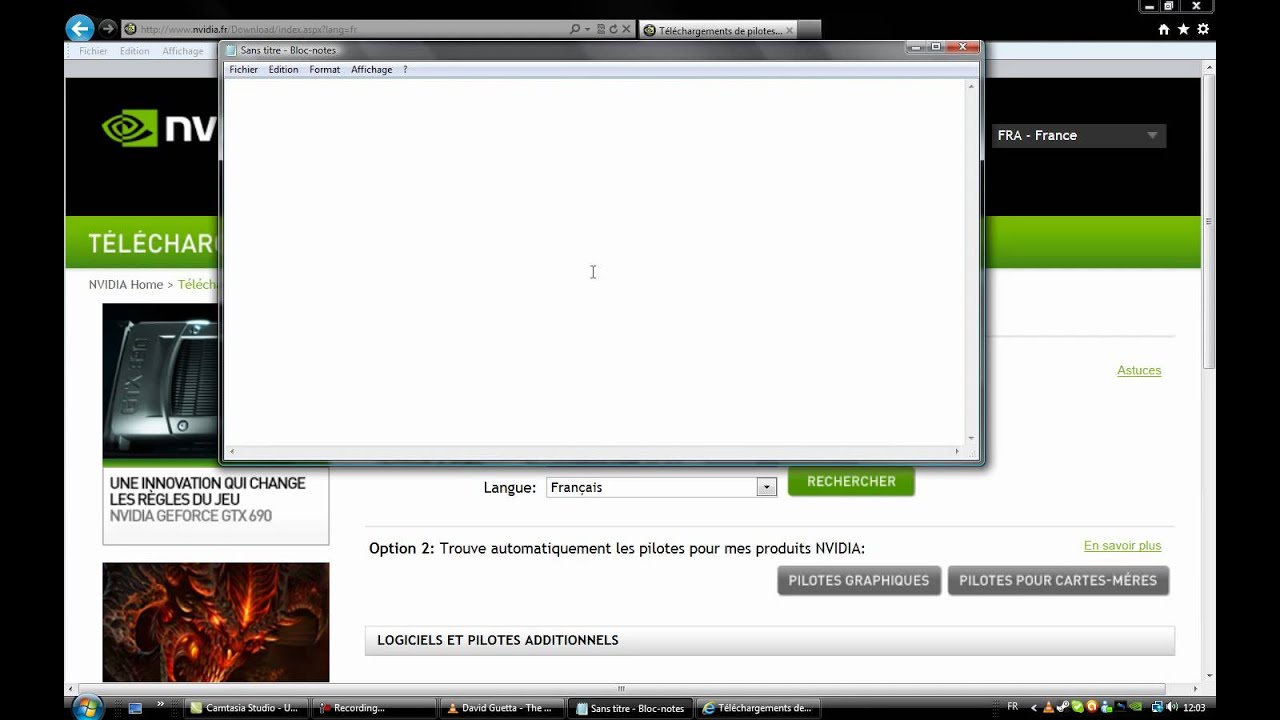
Task: Click the browser forward arrow
Action: click(107, 29)
